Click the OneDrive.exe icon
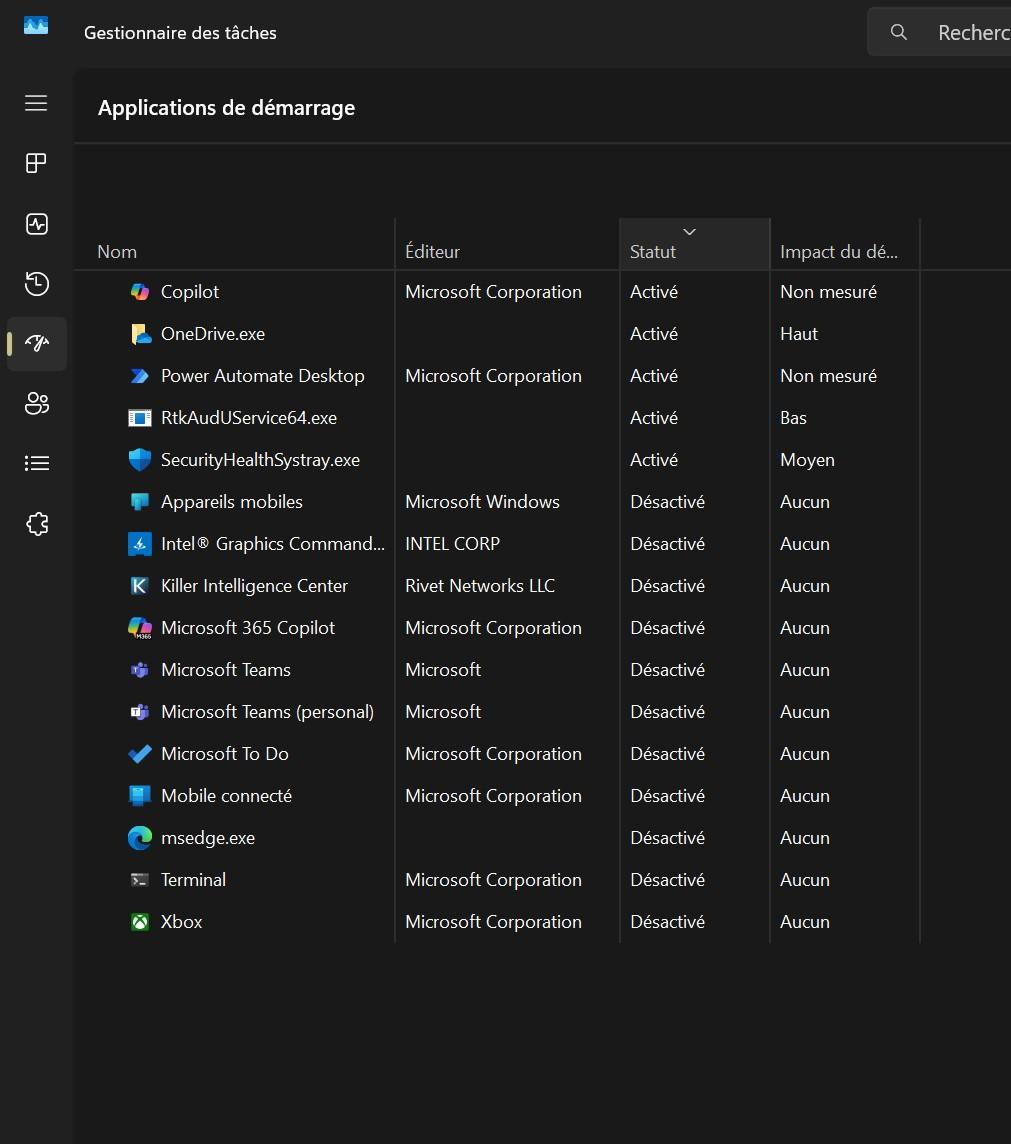1011x1144 pixels. tap(139, 334)
